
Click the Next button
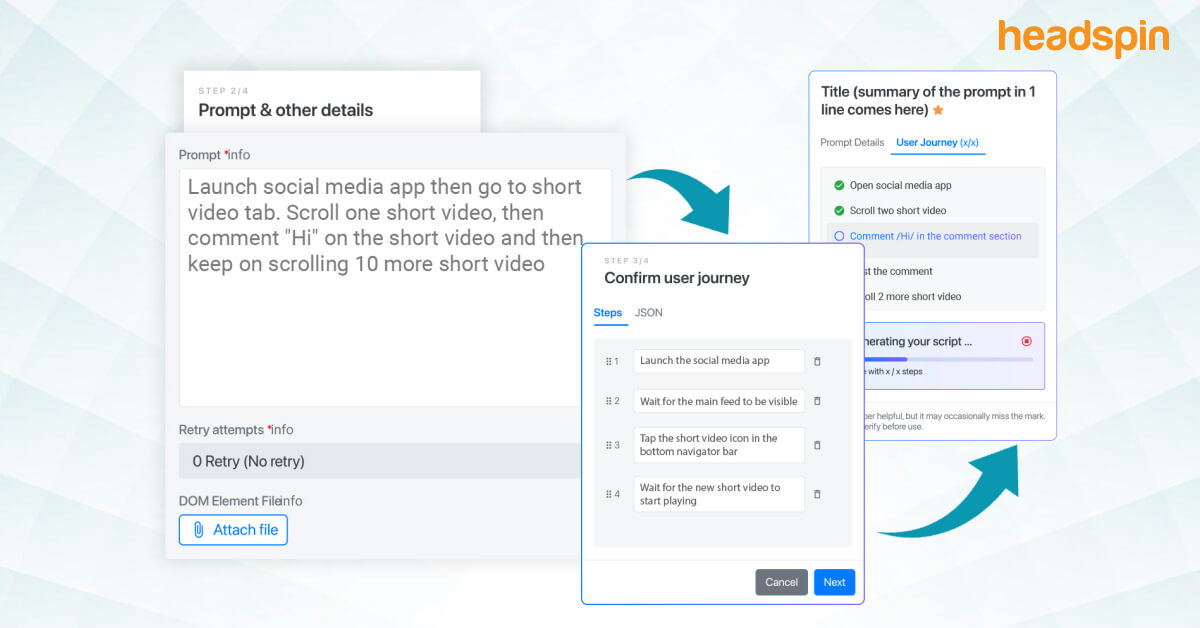click(x=834, y=582)
